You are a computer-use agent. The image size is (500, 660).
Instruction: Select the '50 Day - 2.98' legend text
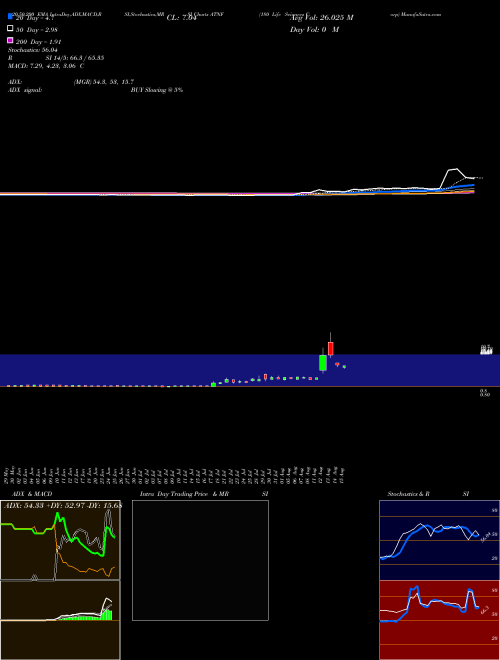click(37, 30)
